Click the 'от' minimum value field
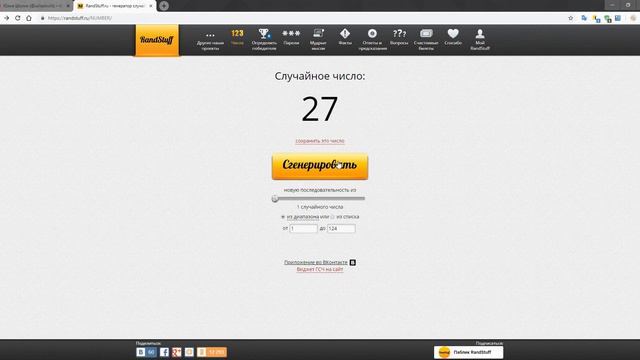640x360 pixels. 303,229
